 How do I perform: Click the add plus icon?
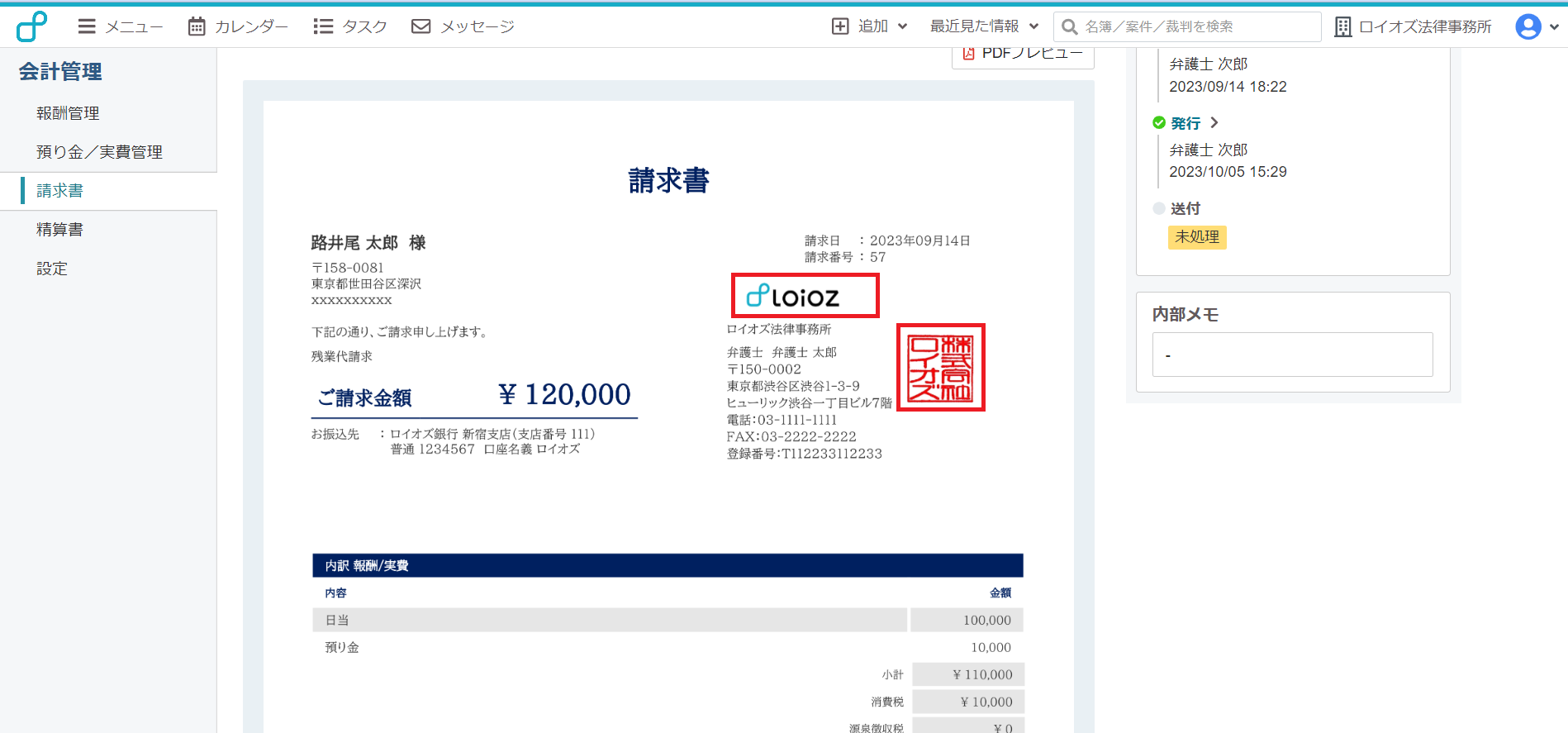[840, 26]
